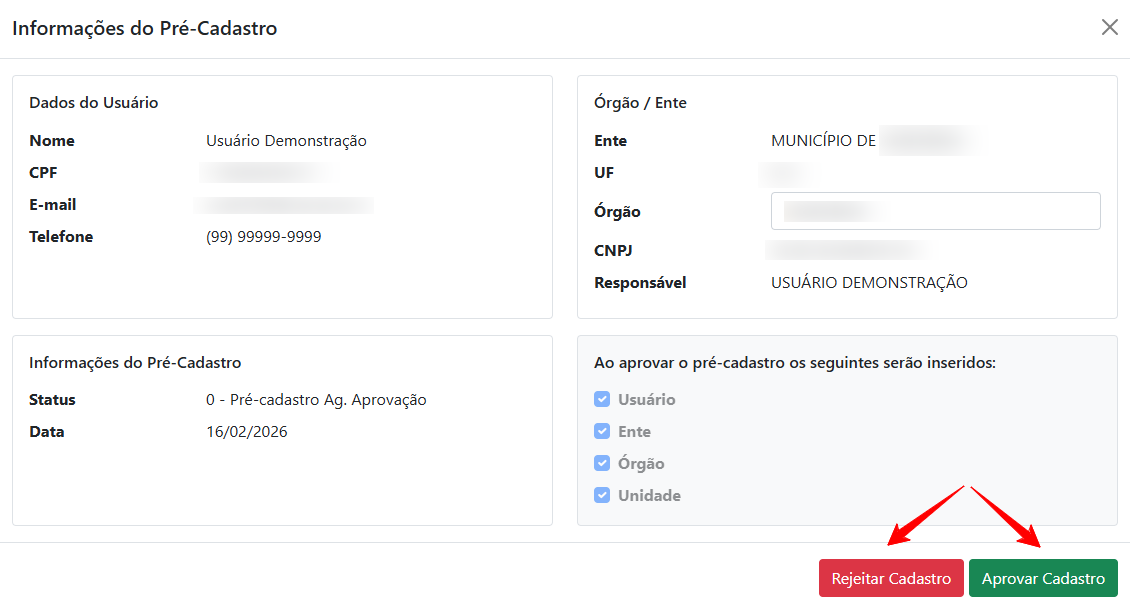Viewport: 1130px width, 607px height.
Task: Click the status Pré-cadastro Ag. Aprovação
Action: point(316,400)
